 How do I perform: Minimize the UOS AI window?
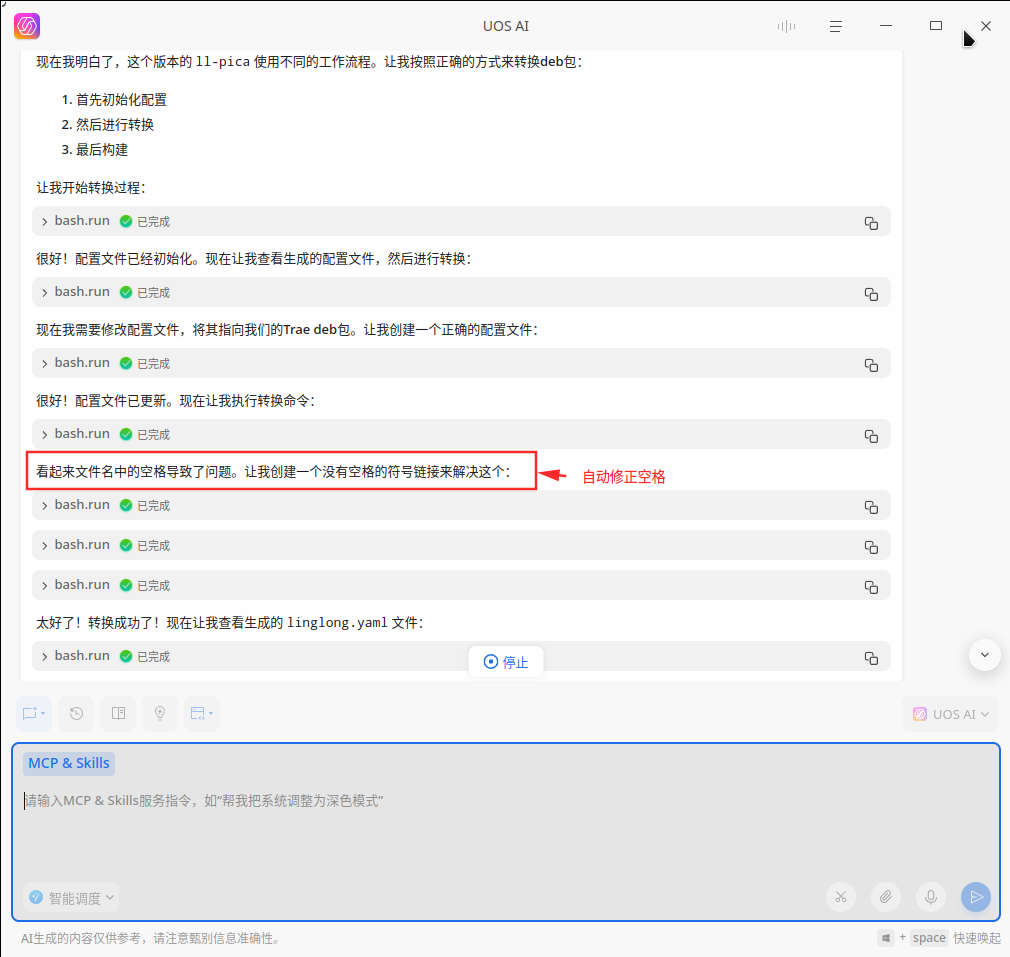(x=886, y=26)
